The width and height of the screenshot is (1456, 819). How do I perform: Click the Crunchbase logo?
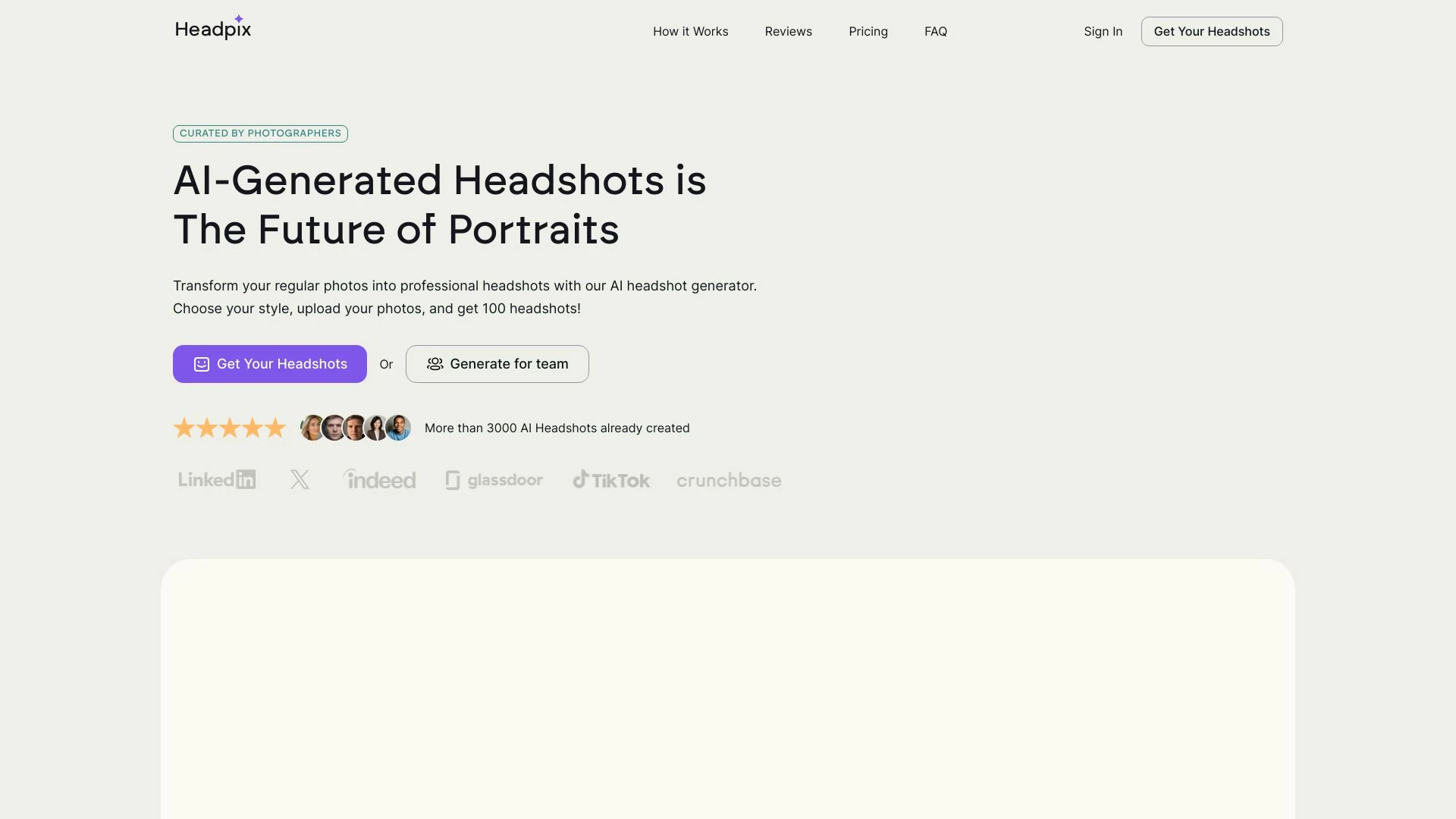tap(728, 480)
